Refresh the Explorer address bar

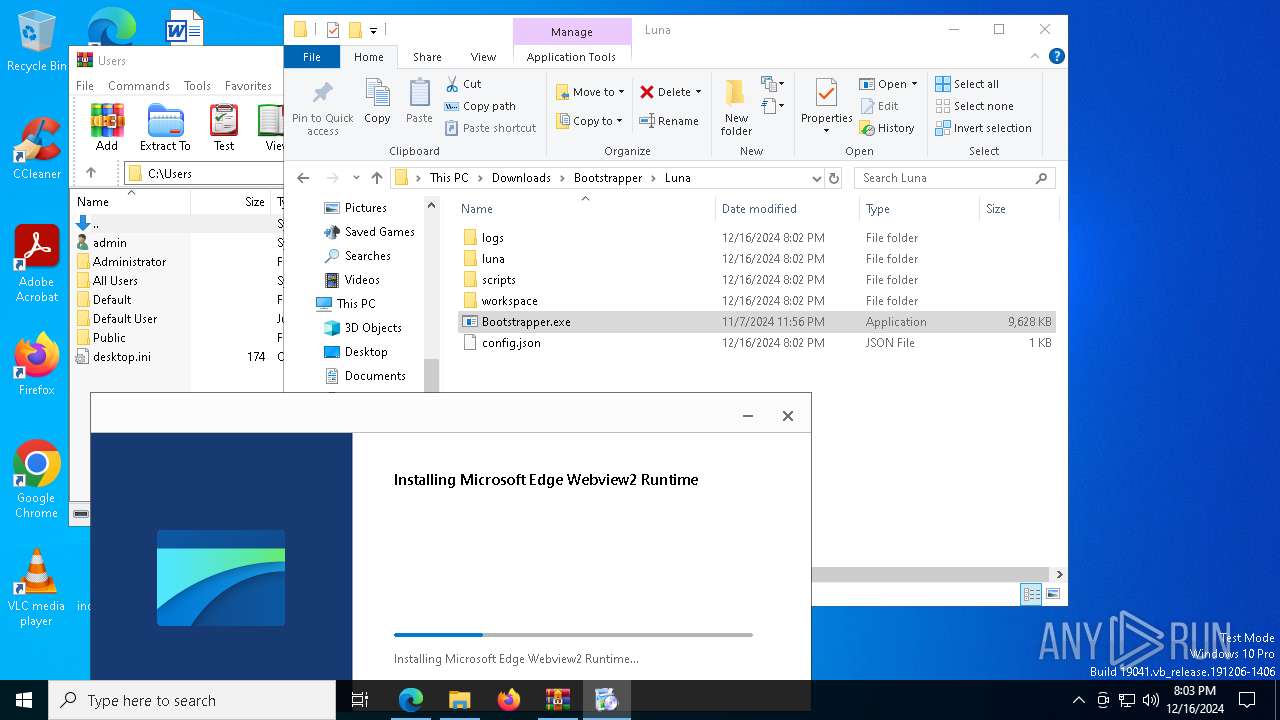(834, 178)
